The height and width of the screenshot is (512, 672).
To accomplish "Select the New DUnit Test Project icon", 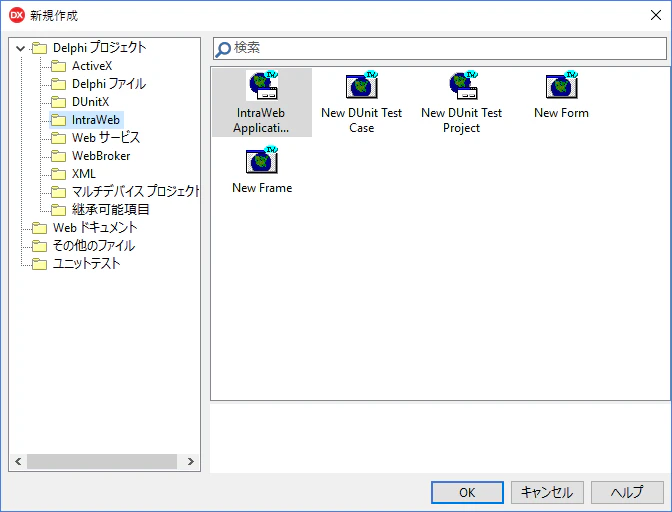I will 462,85.
